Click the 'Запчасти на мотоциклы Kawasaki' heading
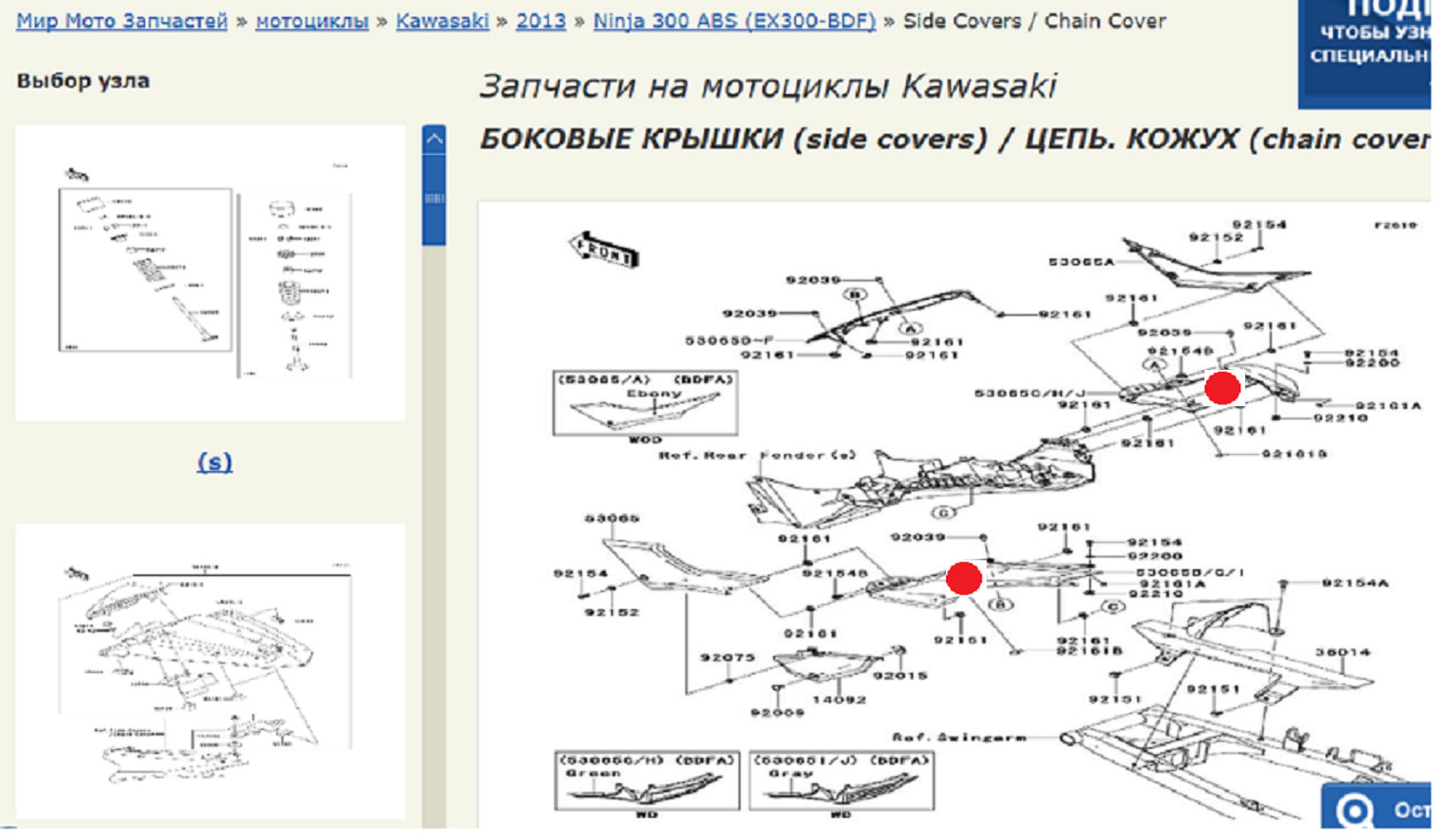 (x=768, y=86)
